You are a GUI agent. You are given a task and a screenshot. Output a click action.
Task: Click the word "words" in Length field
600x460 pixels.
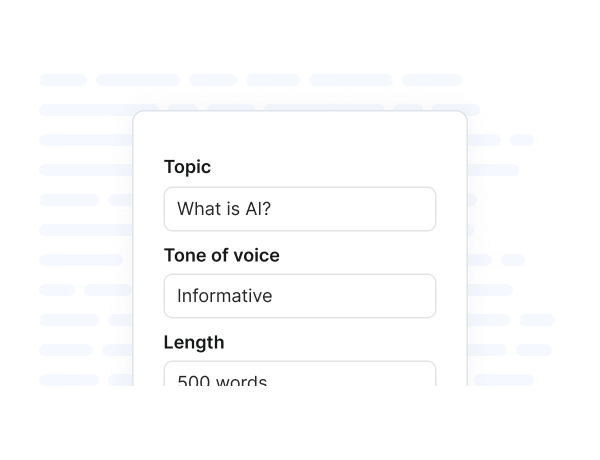pos(239,380)
